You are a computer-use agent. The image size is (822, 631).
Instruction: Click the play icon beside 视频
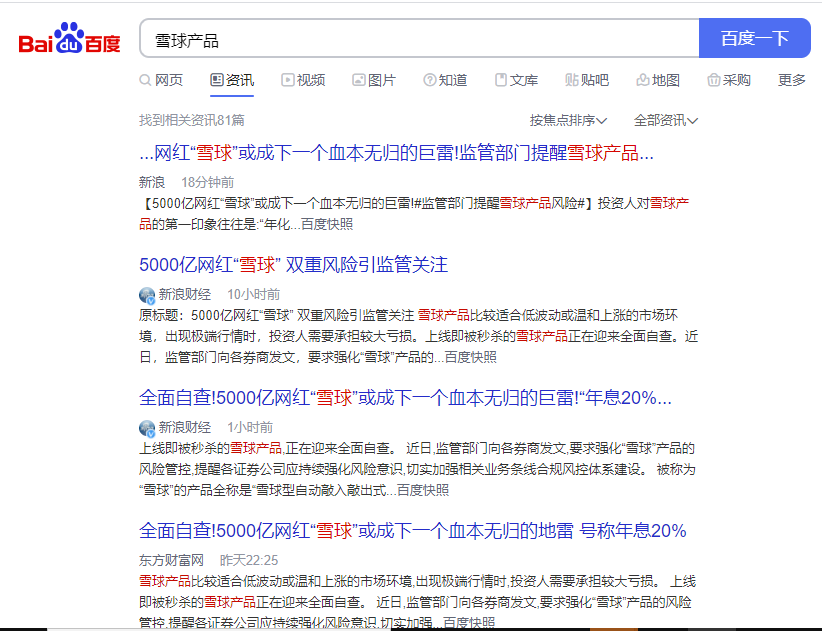[x=287, y=80]
